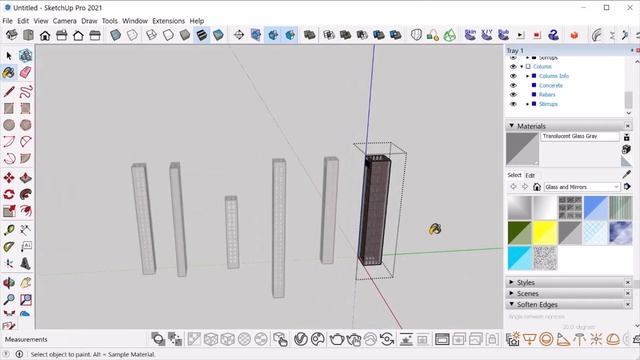Image resolution: width=640 pixels, height=360 pixels.
Task: Select the arrow Select tool
Action: click(9, 56)
